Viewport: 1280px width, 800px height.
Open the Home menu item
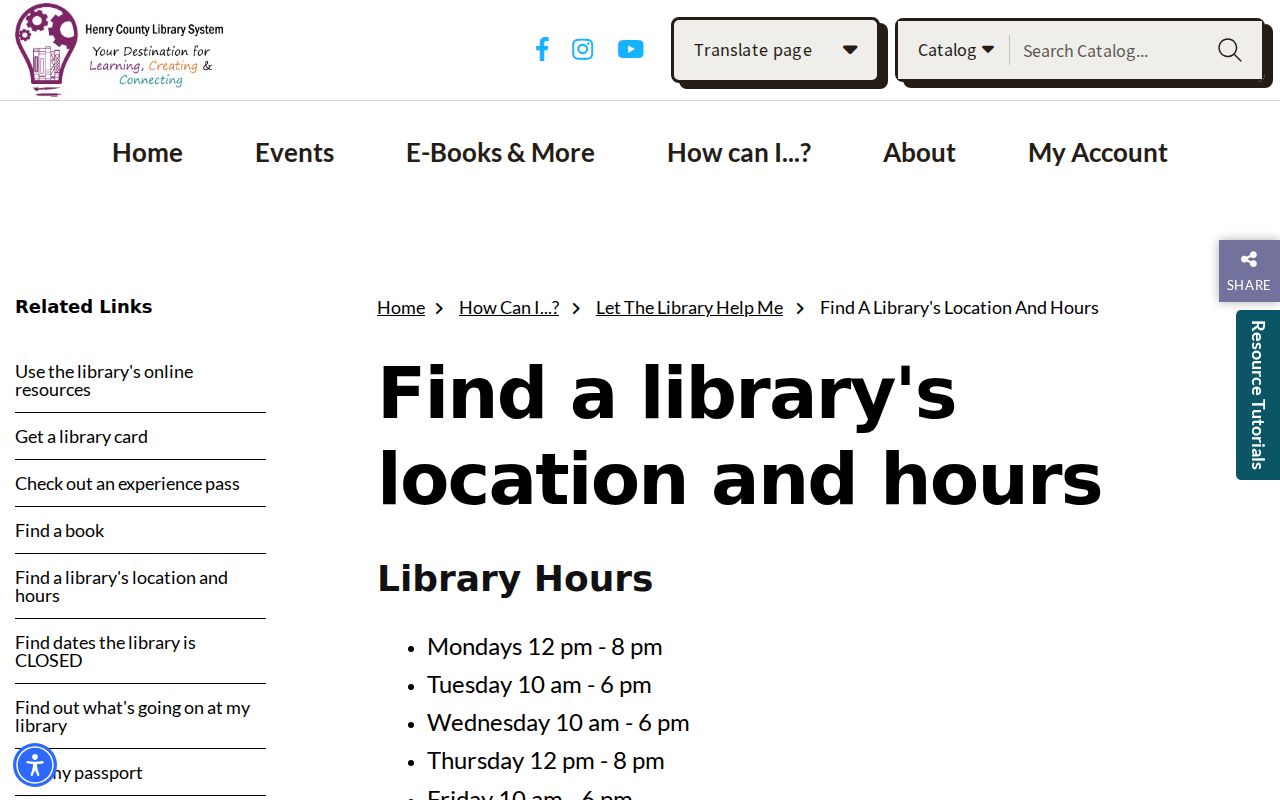coord(147,152)
